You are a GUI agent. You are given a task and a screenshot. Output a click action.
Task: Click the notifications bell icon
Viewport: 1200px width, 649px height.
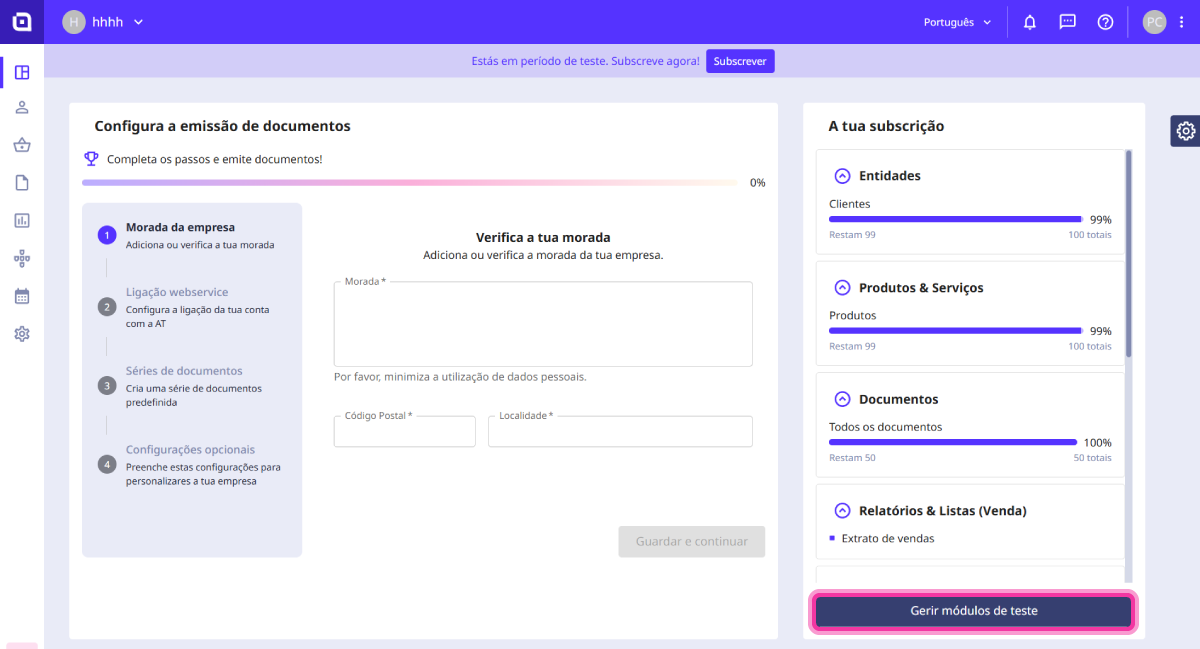click(x=1029, y=22)
